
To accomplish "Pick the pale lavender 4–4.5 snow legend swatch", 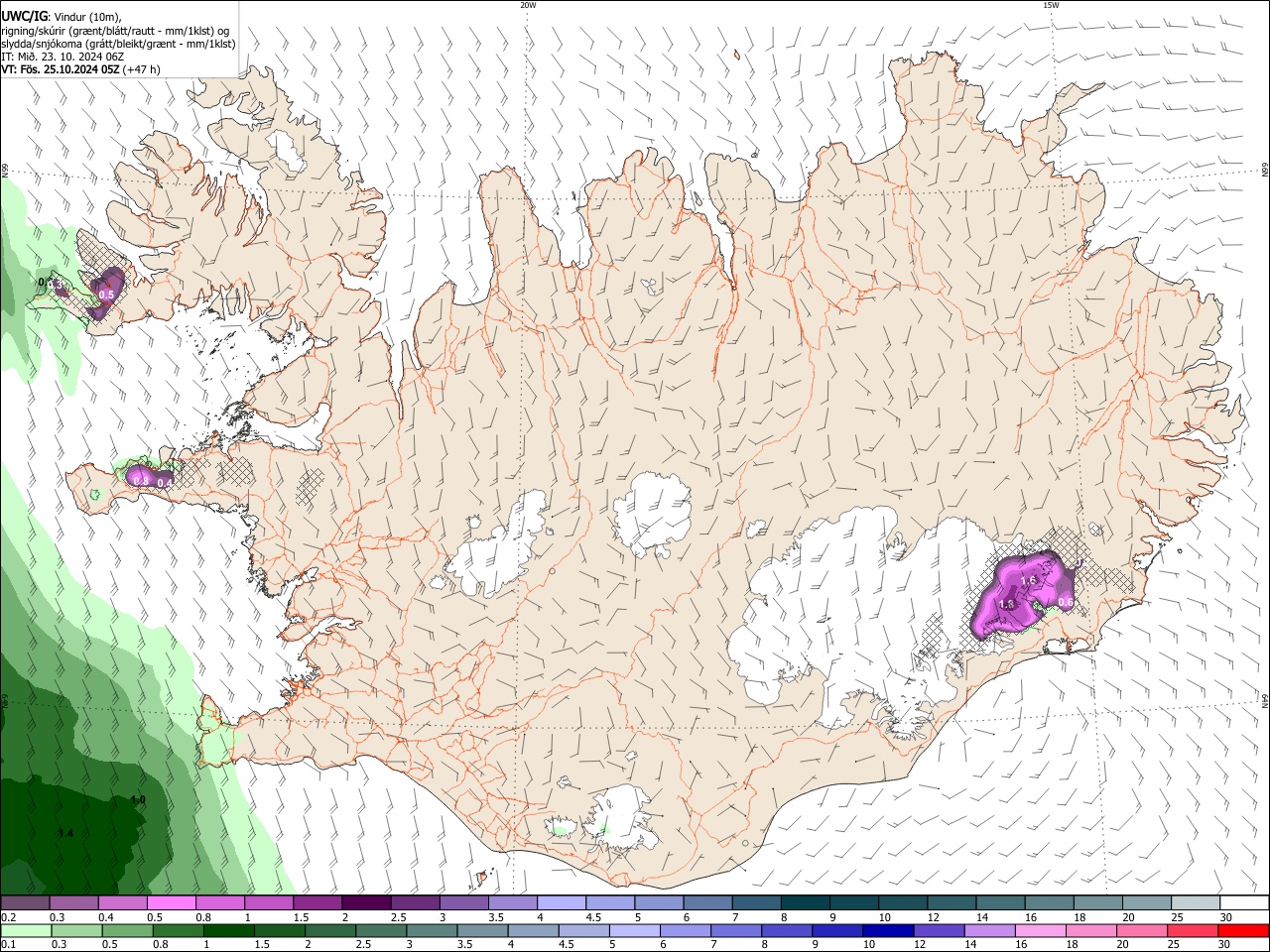I will (560, 903).
